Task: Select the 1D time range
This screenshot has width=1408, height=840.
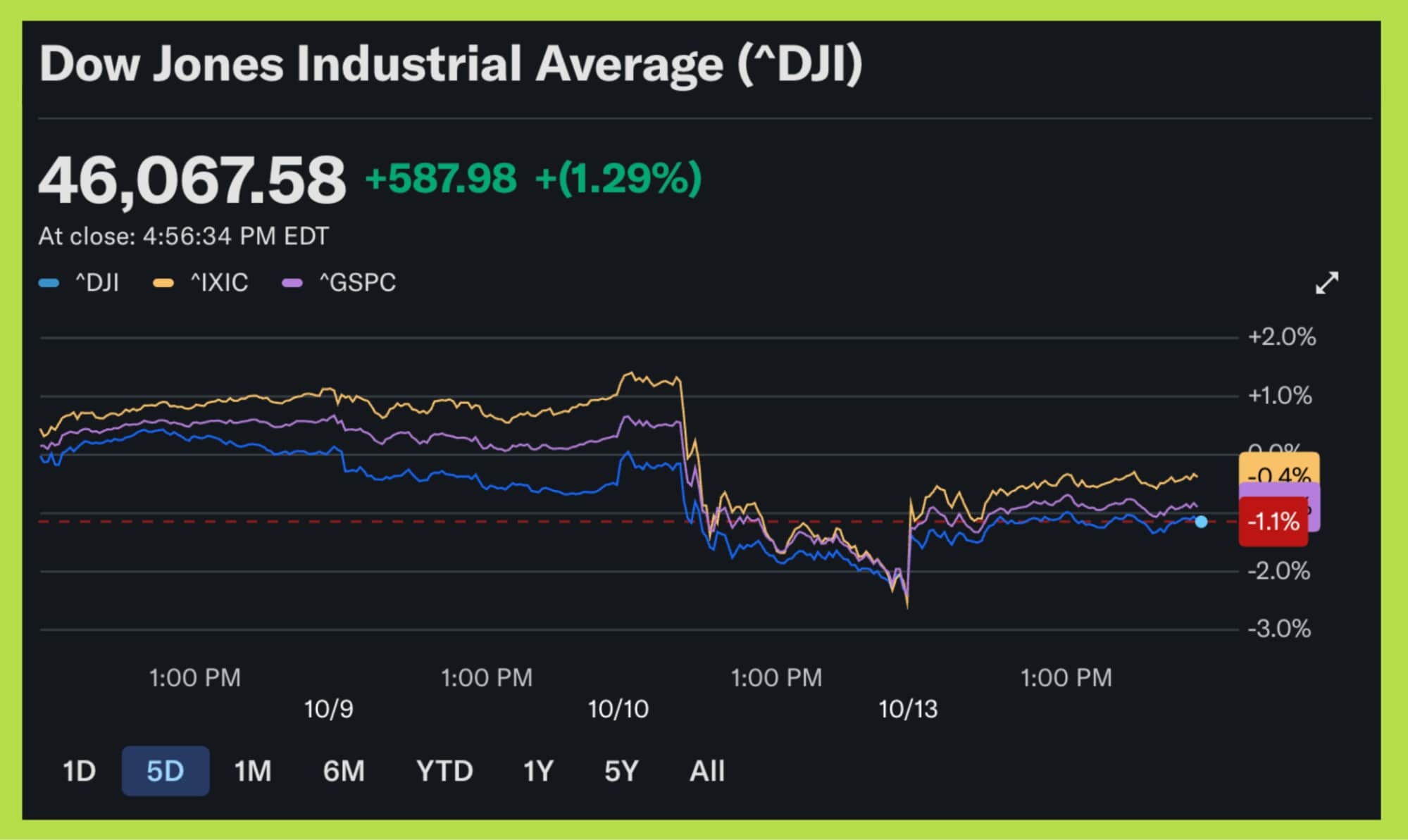Action: [79, 771]
